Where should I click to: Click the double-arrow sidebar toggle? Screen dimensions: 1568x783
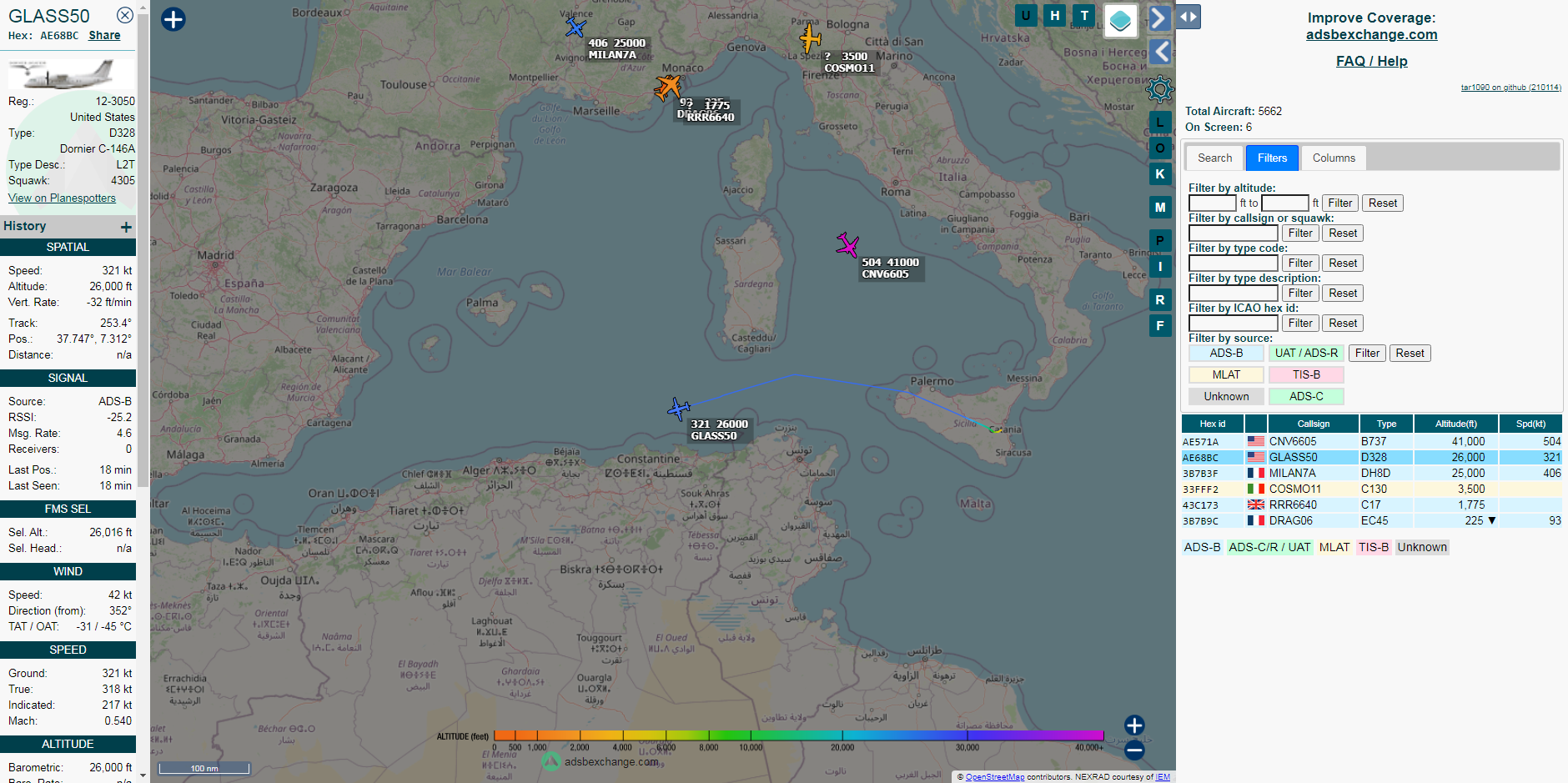(x=1189, y=17)
